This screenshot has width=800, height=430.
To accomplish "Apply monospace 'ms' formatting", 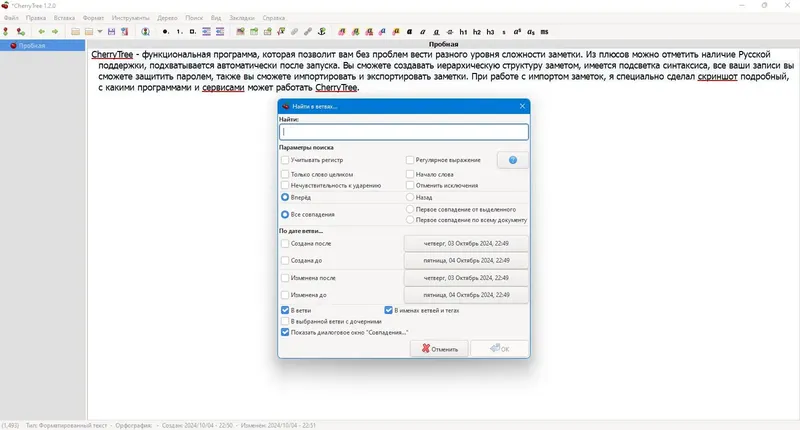I will coord(544,32).
